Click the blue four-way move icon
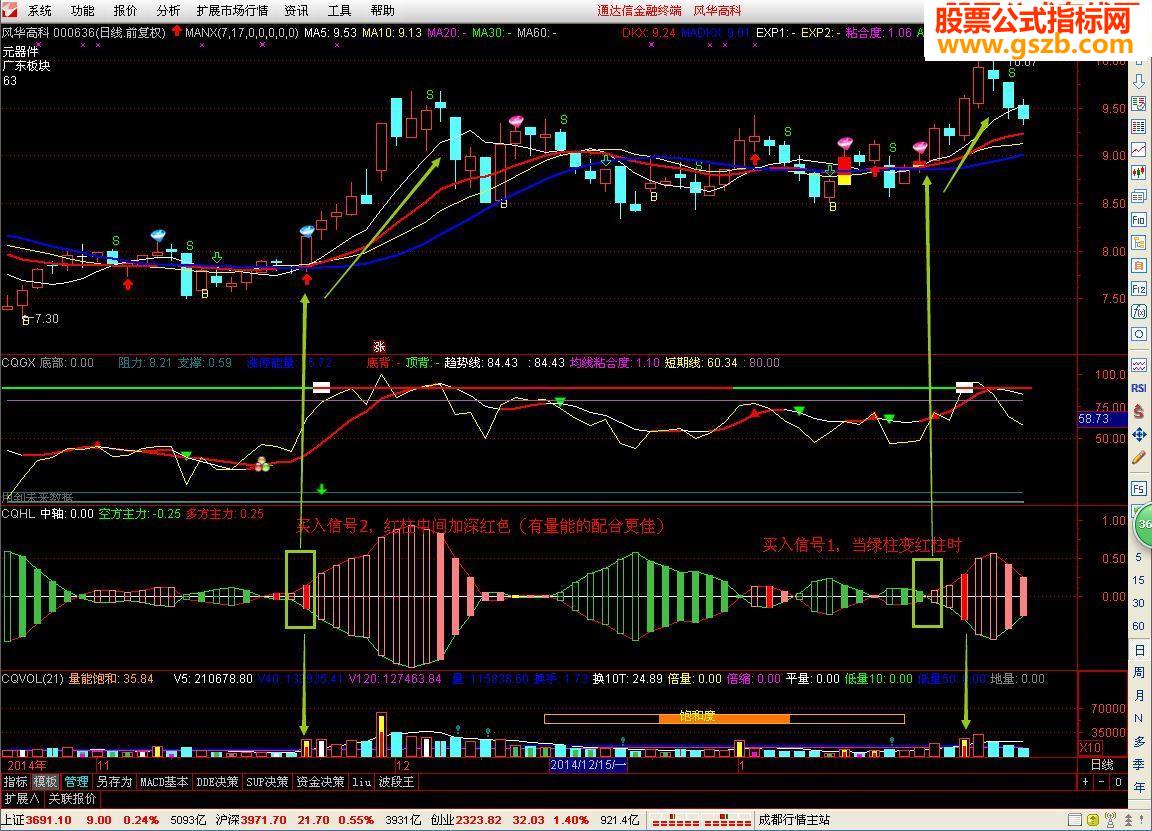Image resolution: width=1152 pixels, height=831 pixels. pos(1139,435)
